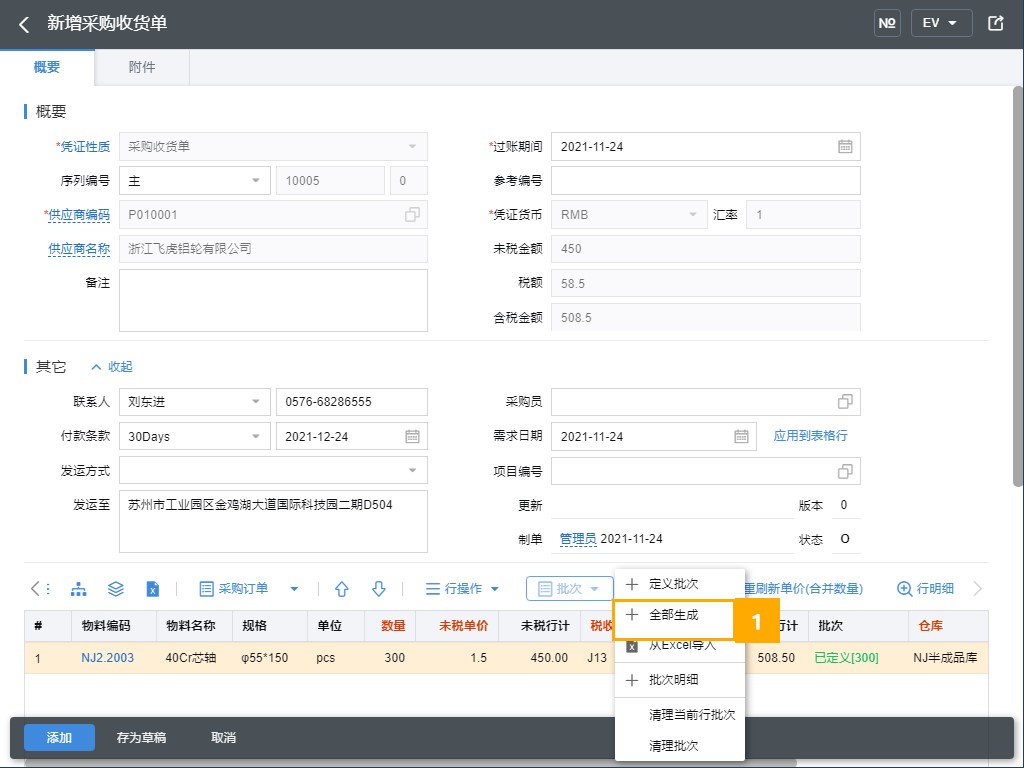Click the No. numbering icon in header
Viewport: 1024px width, 768px height.
click(887, 24)
